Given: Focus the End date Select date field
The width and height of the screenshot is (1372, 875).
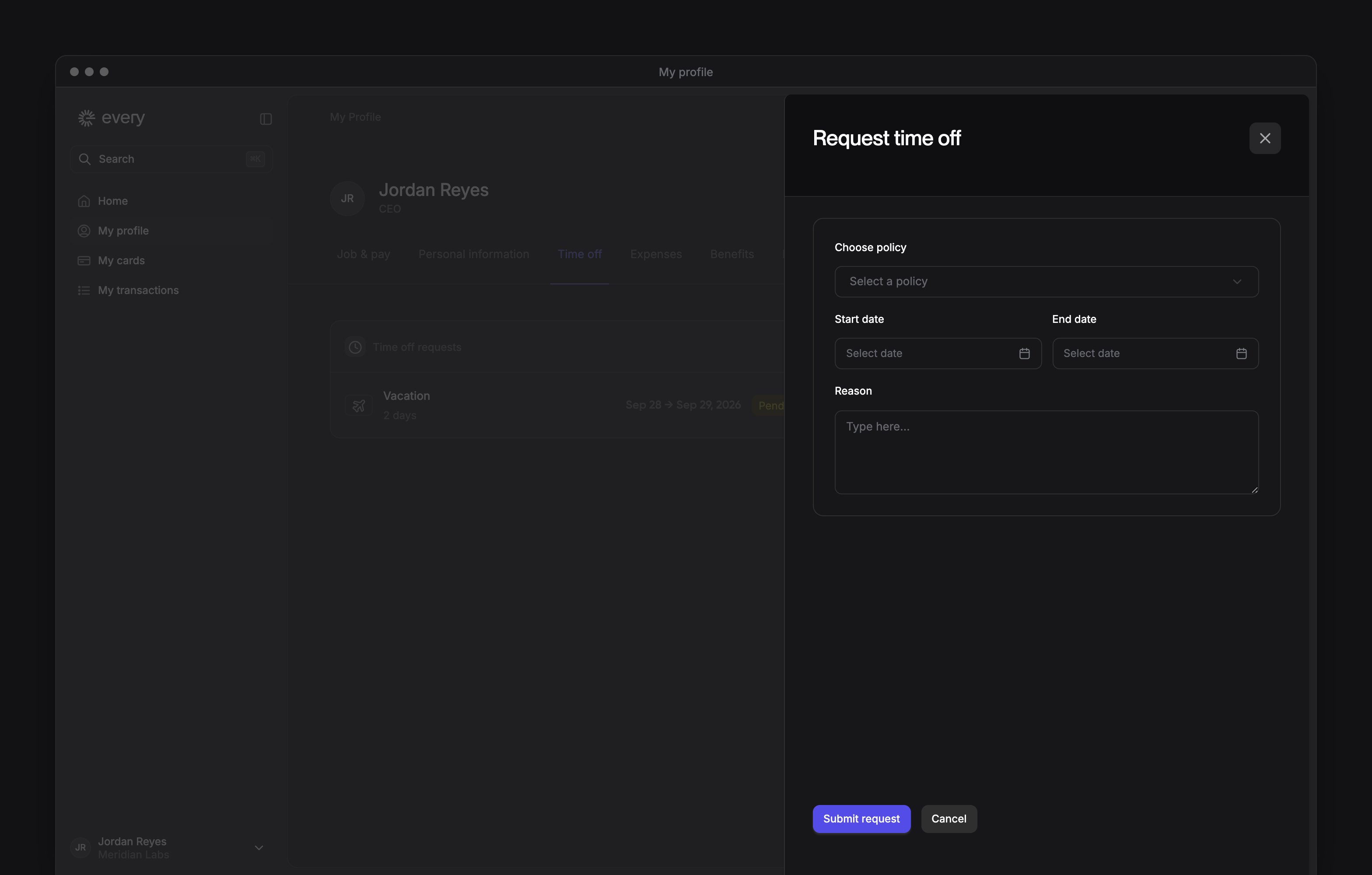Looking at the screenshot, I should coord(1155,354).
